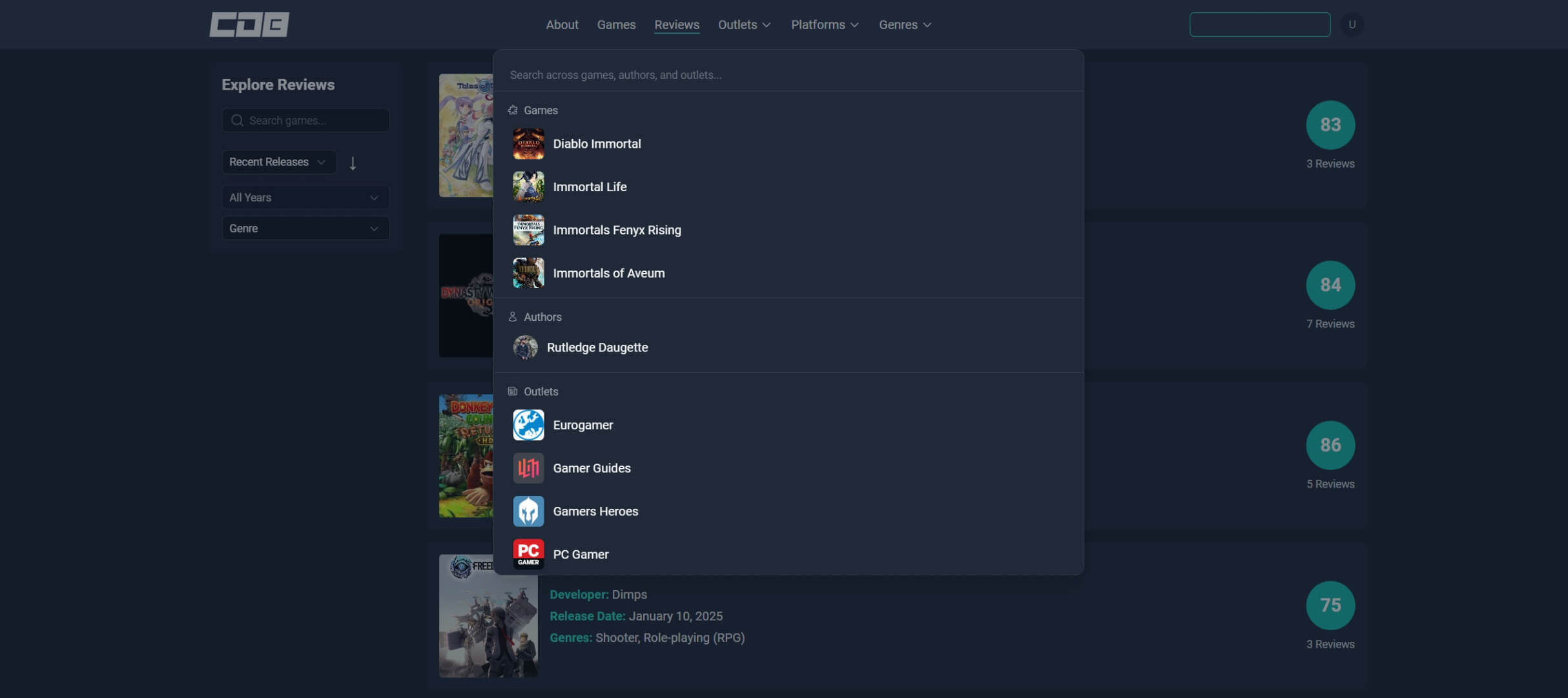Click Genres Shooter, Role-playing text
1568x698 pixels.
coord(647,638)
